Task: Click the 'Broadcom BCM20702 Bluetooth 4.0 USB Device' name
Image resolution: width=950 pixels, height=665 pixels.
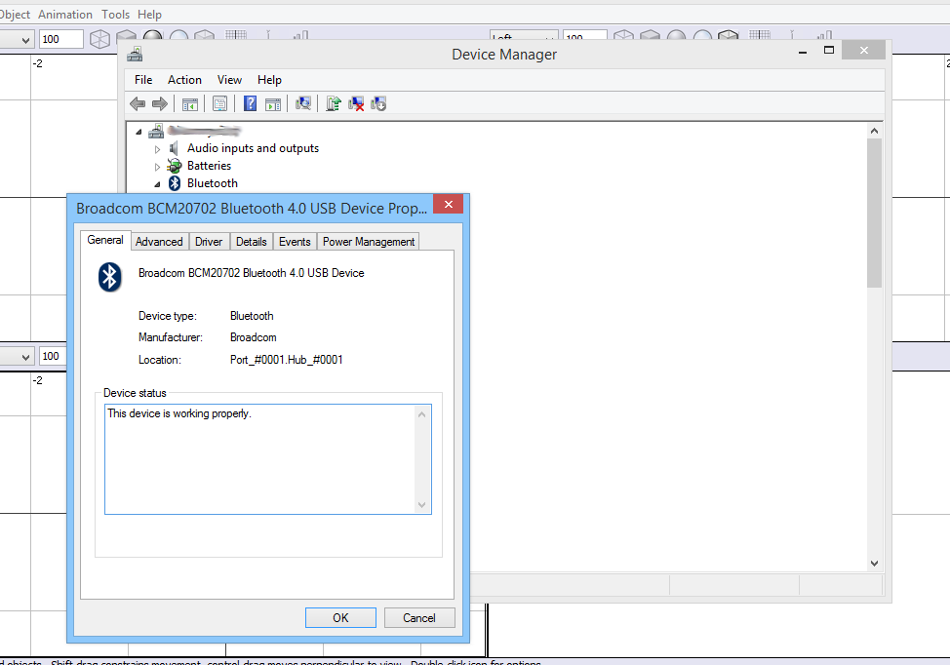Action: tap(251, 273)
